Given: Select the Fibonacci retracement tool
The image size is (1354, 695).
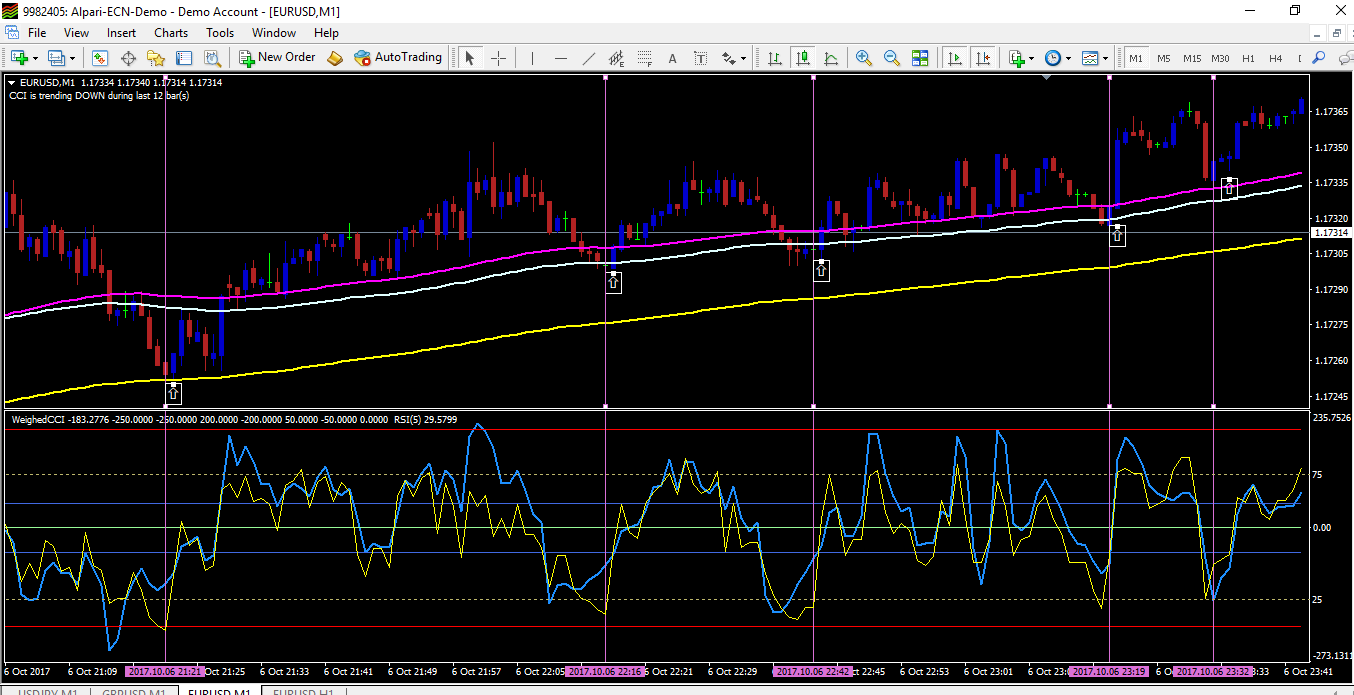Looking at the screenshot, I should pos(645,58).
